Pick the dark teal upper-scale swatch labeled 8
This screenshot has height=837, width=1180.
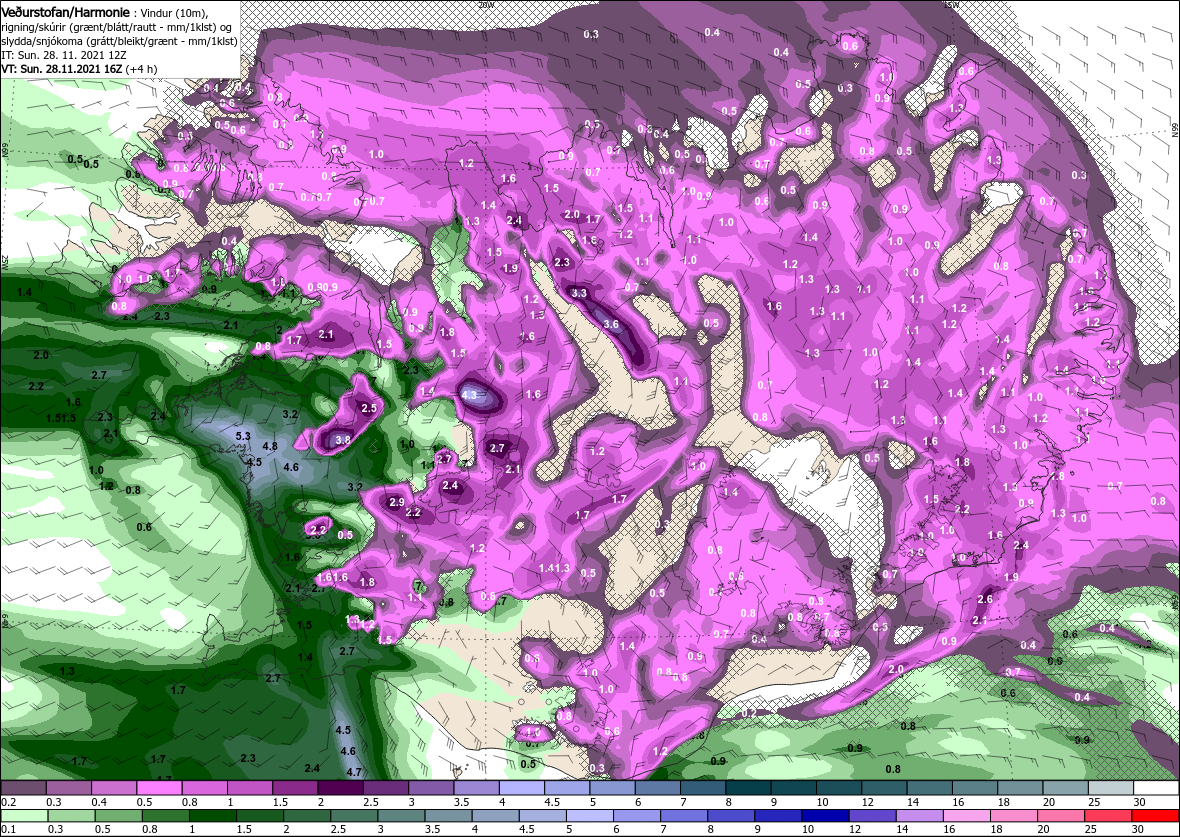point(749,788)
